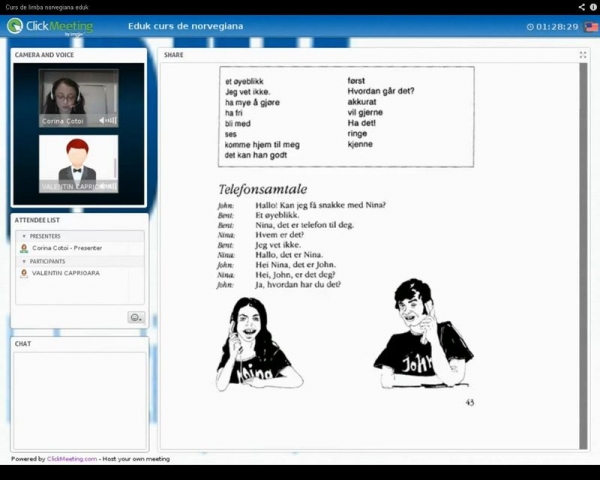Image resolution: width=600 pixels, height=480 pixels.
Task: Click 'Hvordan går det?' in the vocabulary box
Action: coord(381,91)
